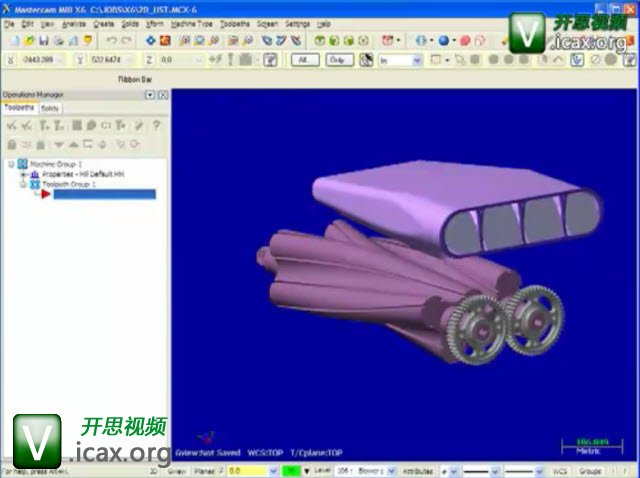Image resolution: width=640 pixels, height=478 pixels.
Task: Click the Save disk icon
Action: [44, 40]
